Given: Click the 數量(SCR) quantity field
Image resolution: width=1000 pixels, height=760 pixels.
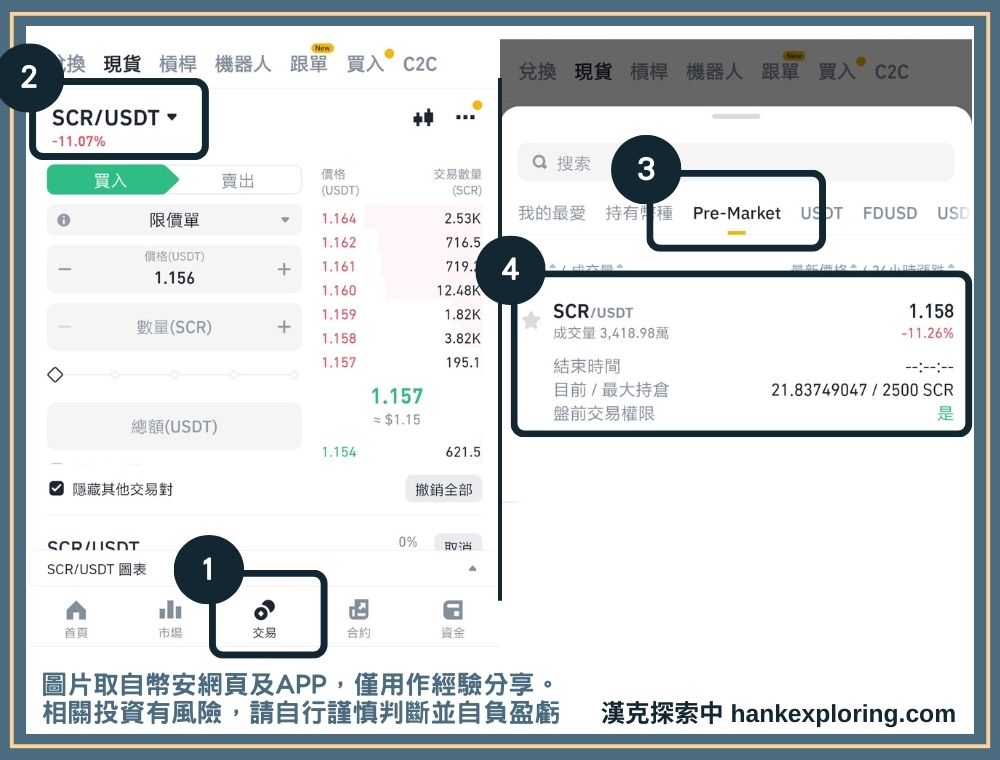Looking at the screenshot, I should coord(175,326).
